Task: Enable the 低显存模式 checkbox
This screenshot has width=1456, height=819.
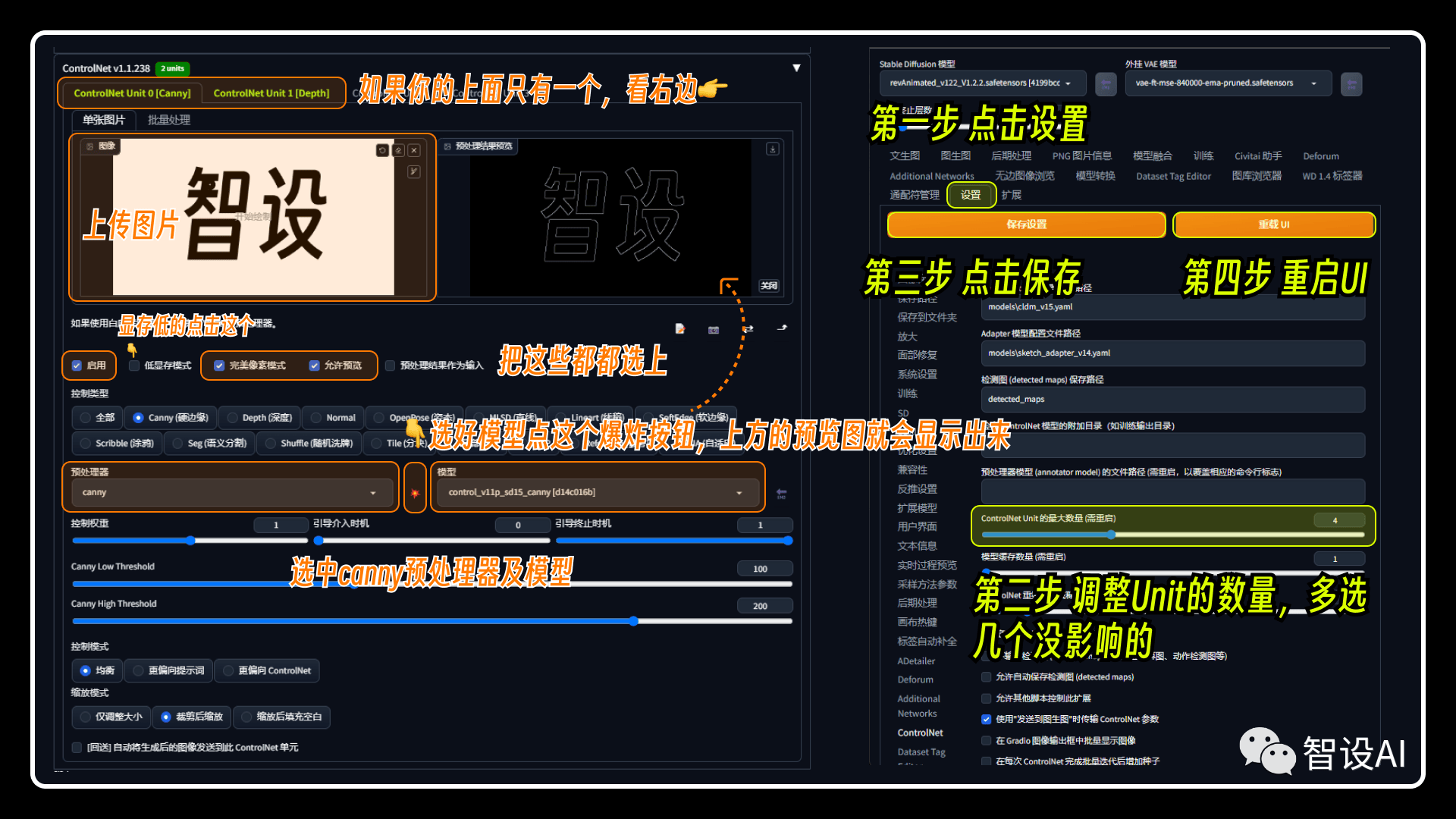Action: click(133, 366)
